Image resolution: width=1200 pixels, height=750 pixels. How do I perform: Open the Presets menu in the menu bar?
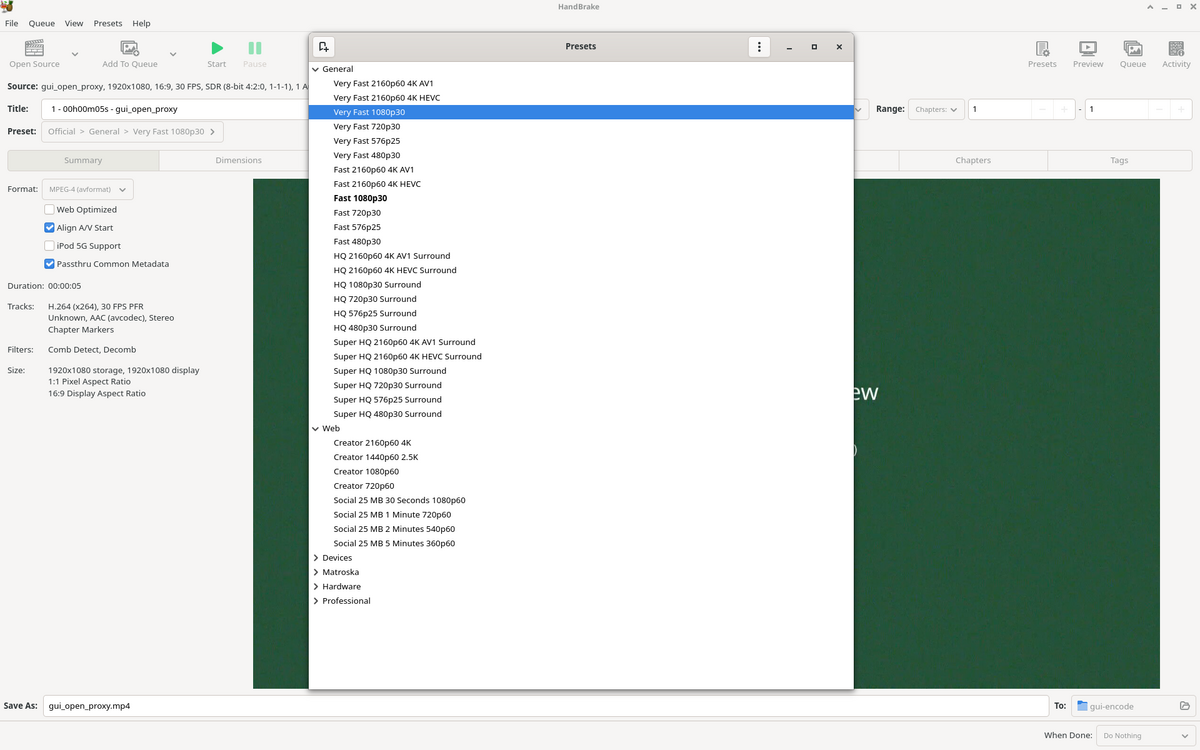(x=108, y=23)
